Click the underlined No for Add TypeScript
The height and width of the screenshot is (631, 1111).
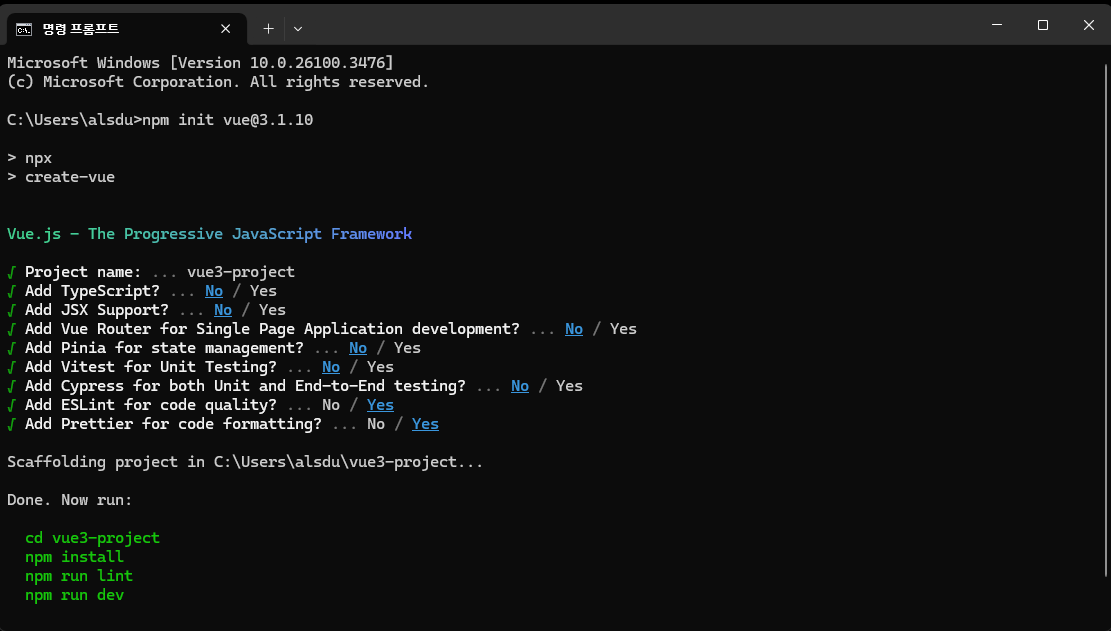pos(214,291)
